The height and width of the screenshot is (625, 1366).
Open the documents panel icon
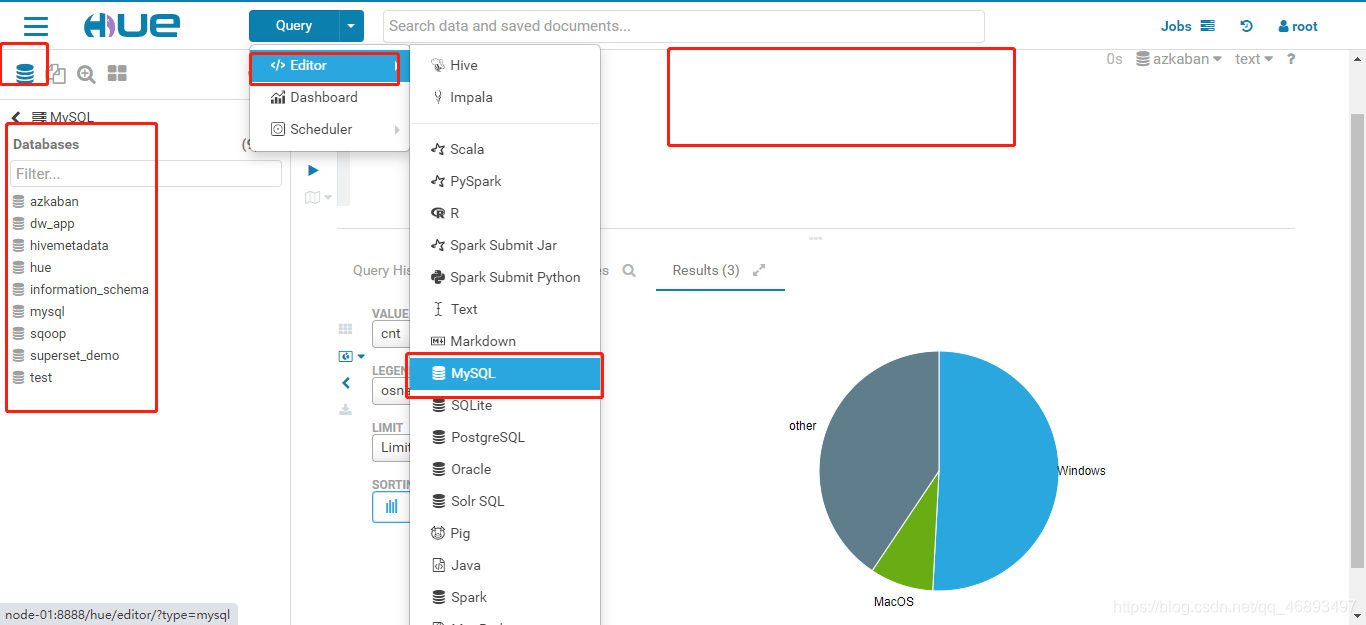(57, 74)
